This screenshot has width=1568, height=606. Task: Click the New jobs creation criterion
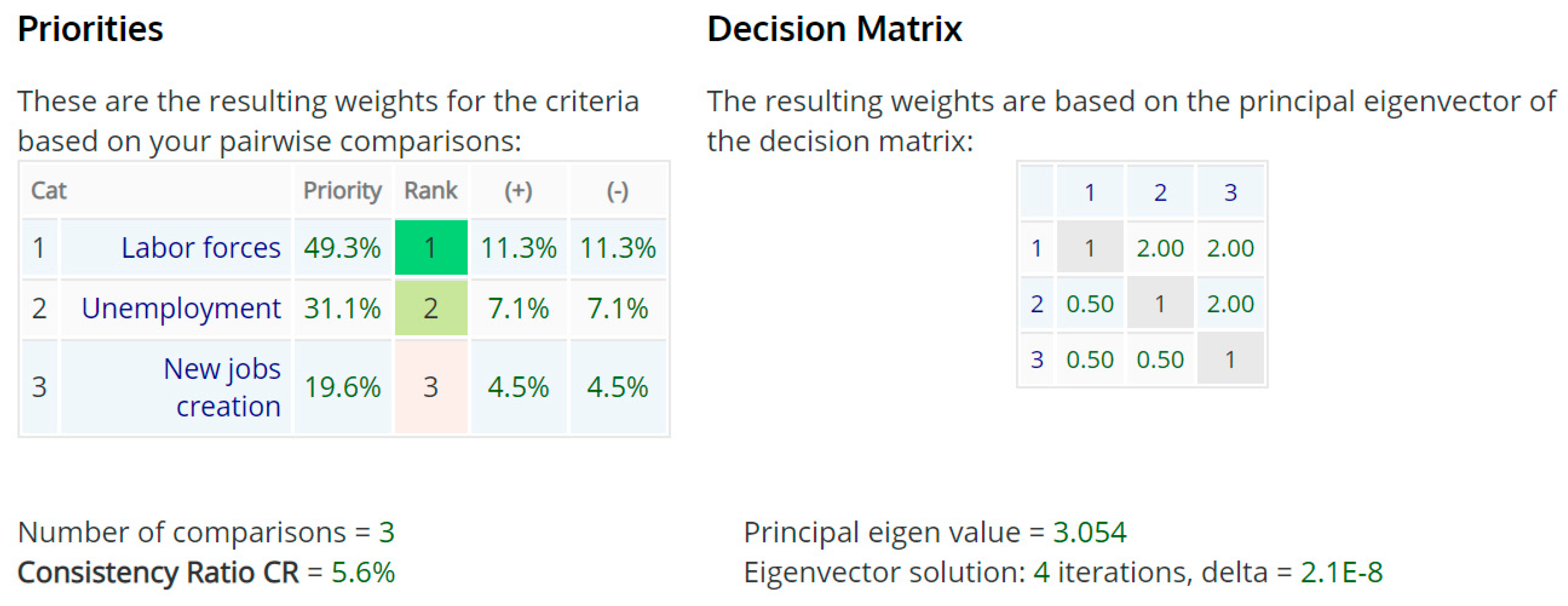(222, 387)
